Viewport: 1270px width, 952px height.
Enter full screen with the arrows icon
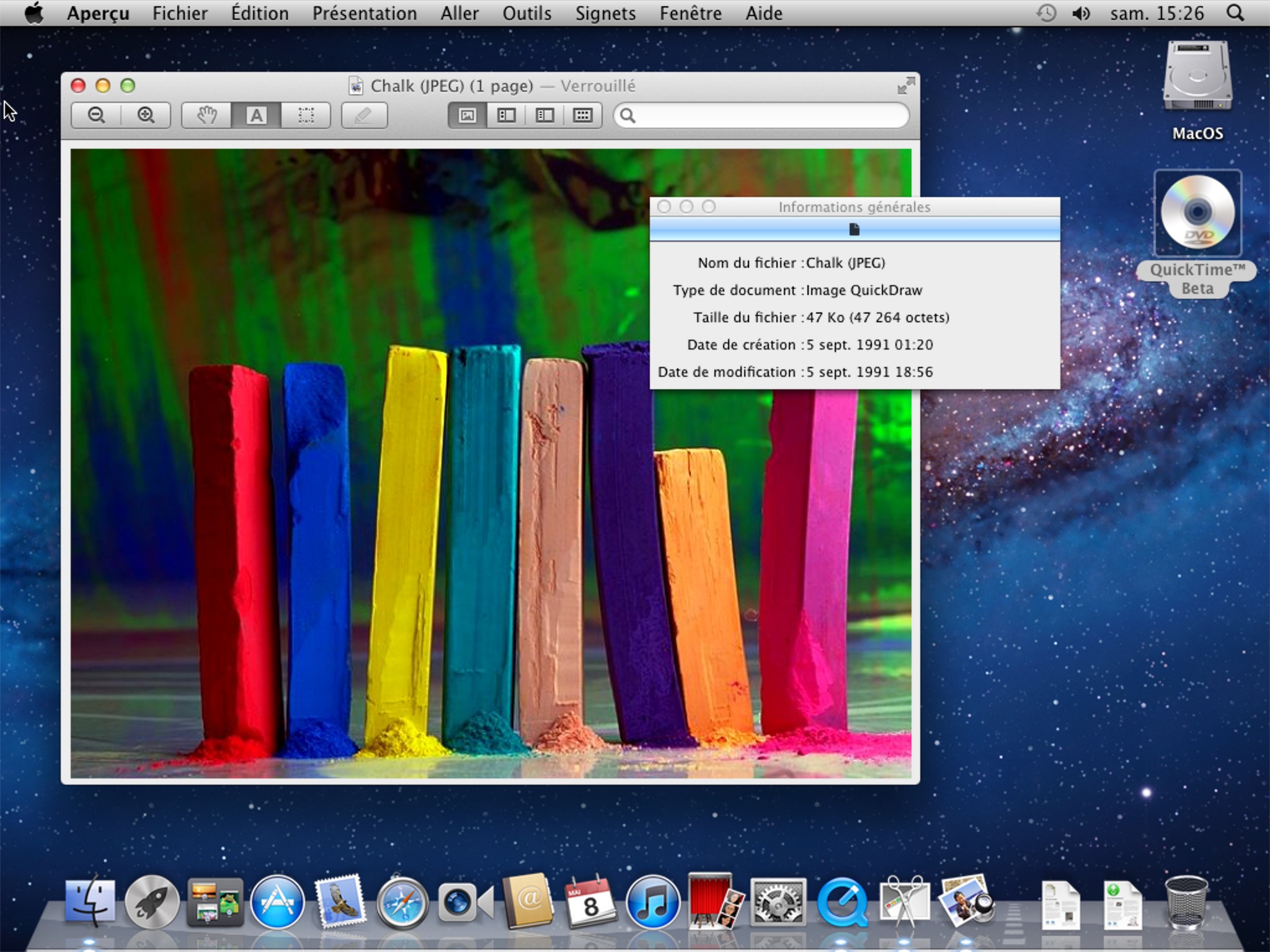906,86
